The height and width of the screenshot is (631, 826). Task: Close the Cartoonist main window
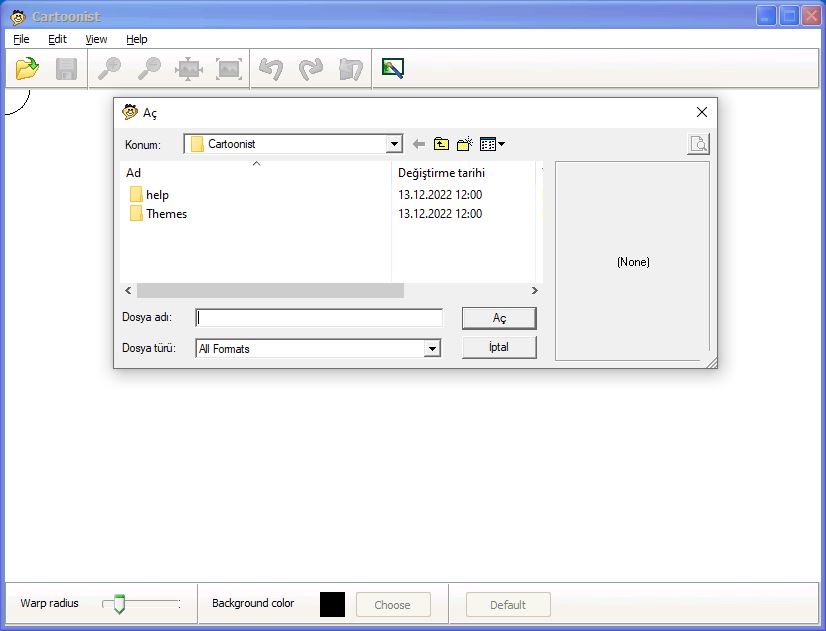[811, 16]
